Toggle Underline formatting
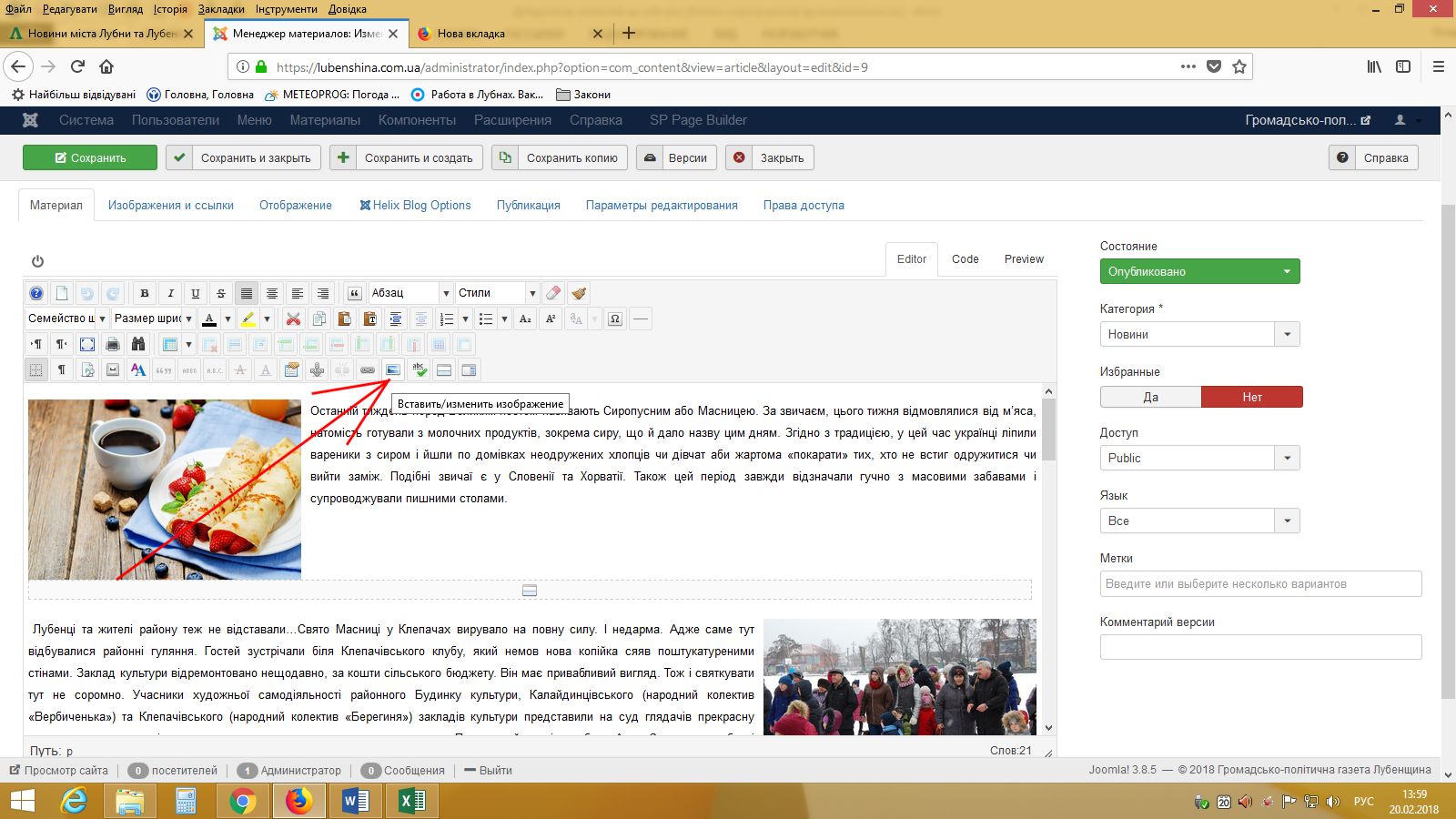 (196, 293)
